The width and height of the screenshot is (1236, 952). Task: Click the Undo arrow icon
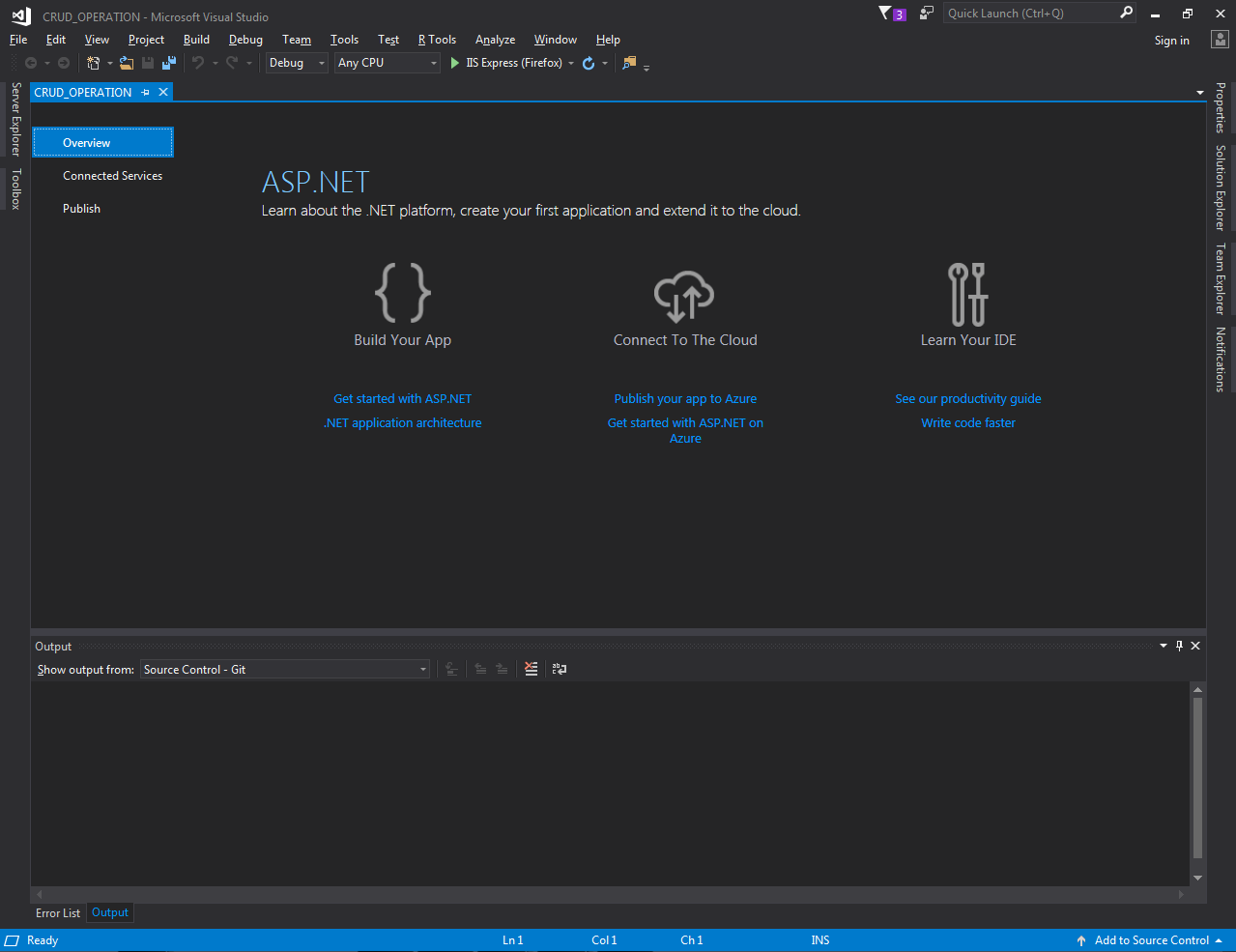click(x=198, y=63)
